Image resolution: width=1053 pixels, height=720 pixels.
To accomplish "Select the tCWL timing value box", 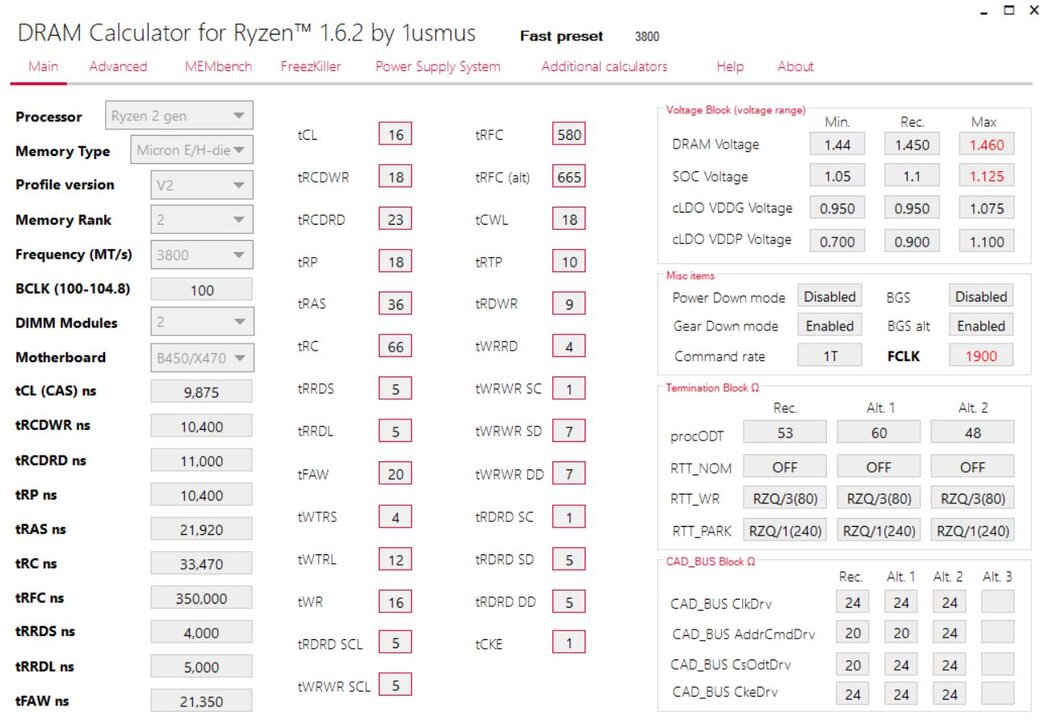I will (x=569, y=219).
